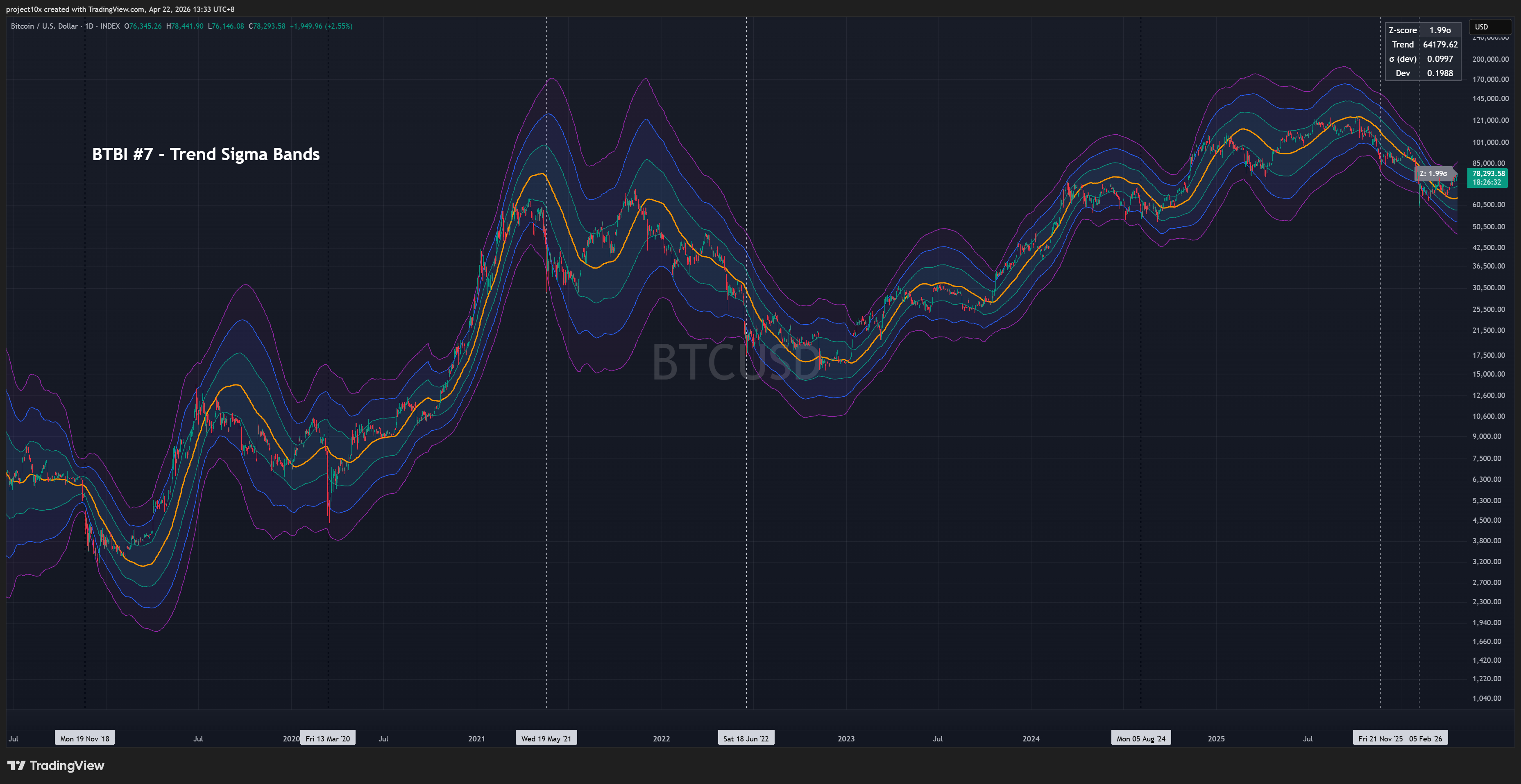Click the Z: 1.99σ chart label
1521x784 pixels.
(1433, 174)
